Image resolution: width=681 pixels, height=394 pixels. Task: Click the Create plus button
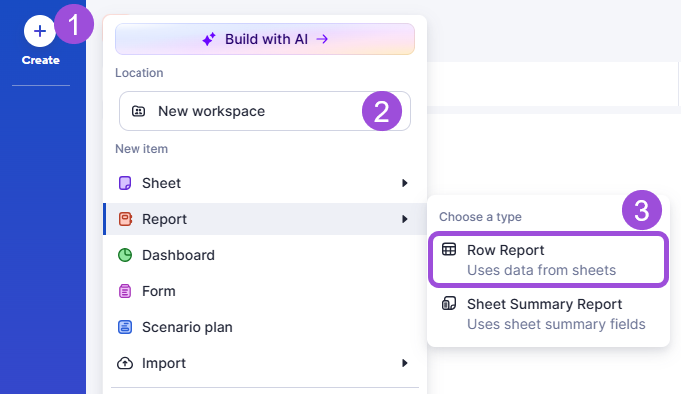coord(40,31)
